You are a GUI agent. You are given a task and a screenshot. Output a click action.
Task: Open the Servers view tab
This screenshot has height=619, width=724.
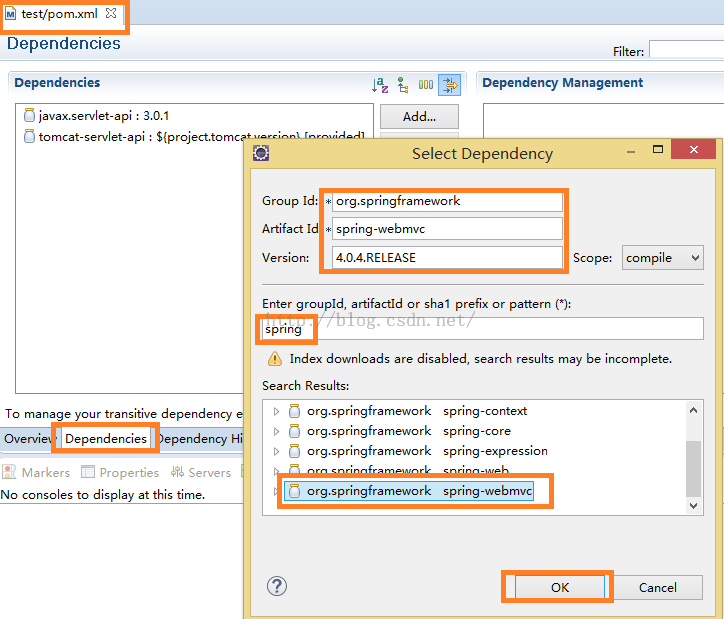(x=201, y=472)
